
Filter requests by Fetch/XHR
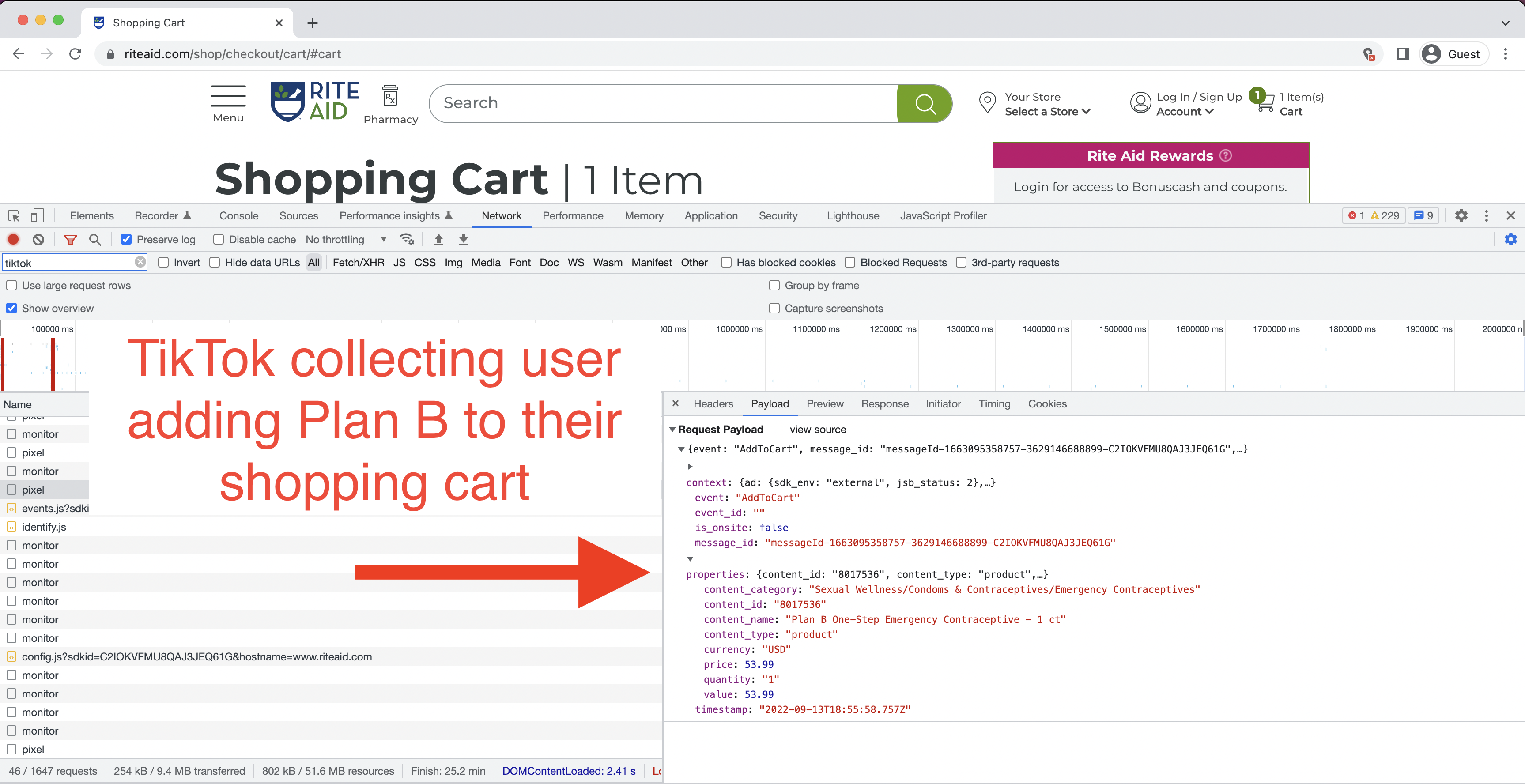(358, 263)
